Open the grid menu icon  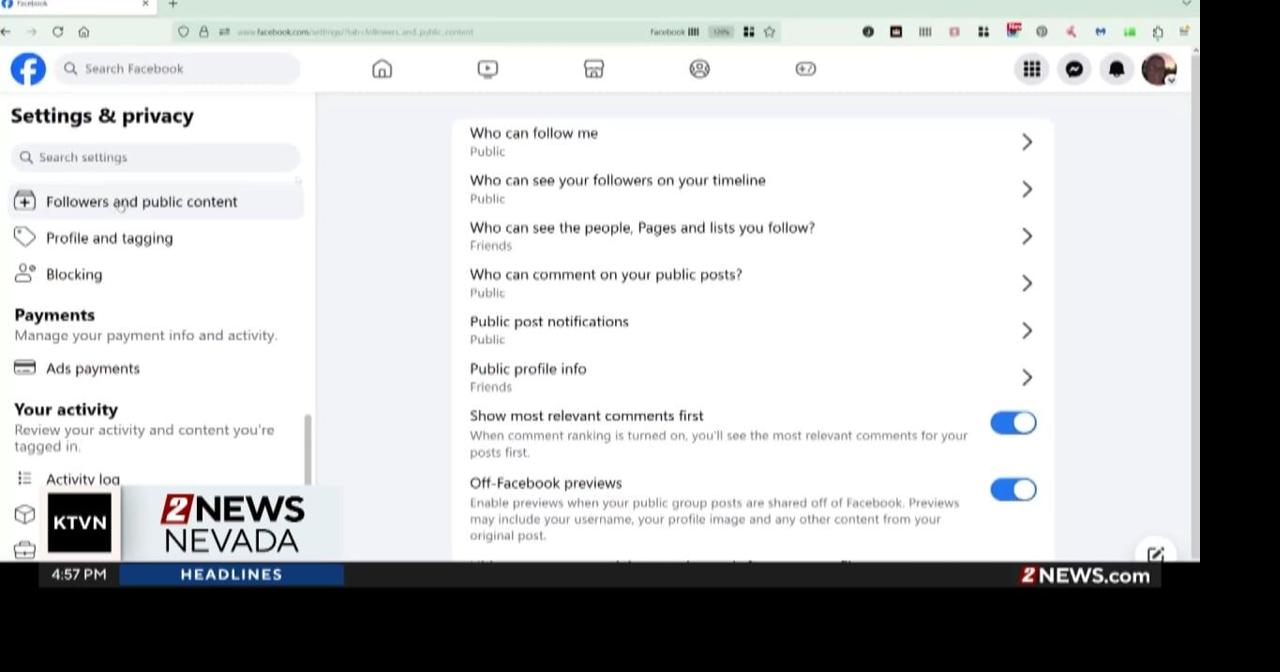(1032, 69)
